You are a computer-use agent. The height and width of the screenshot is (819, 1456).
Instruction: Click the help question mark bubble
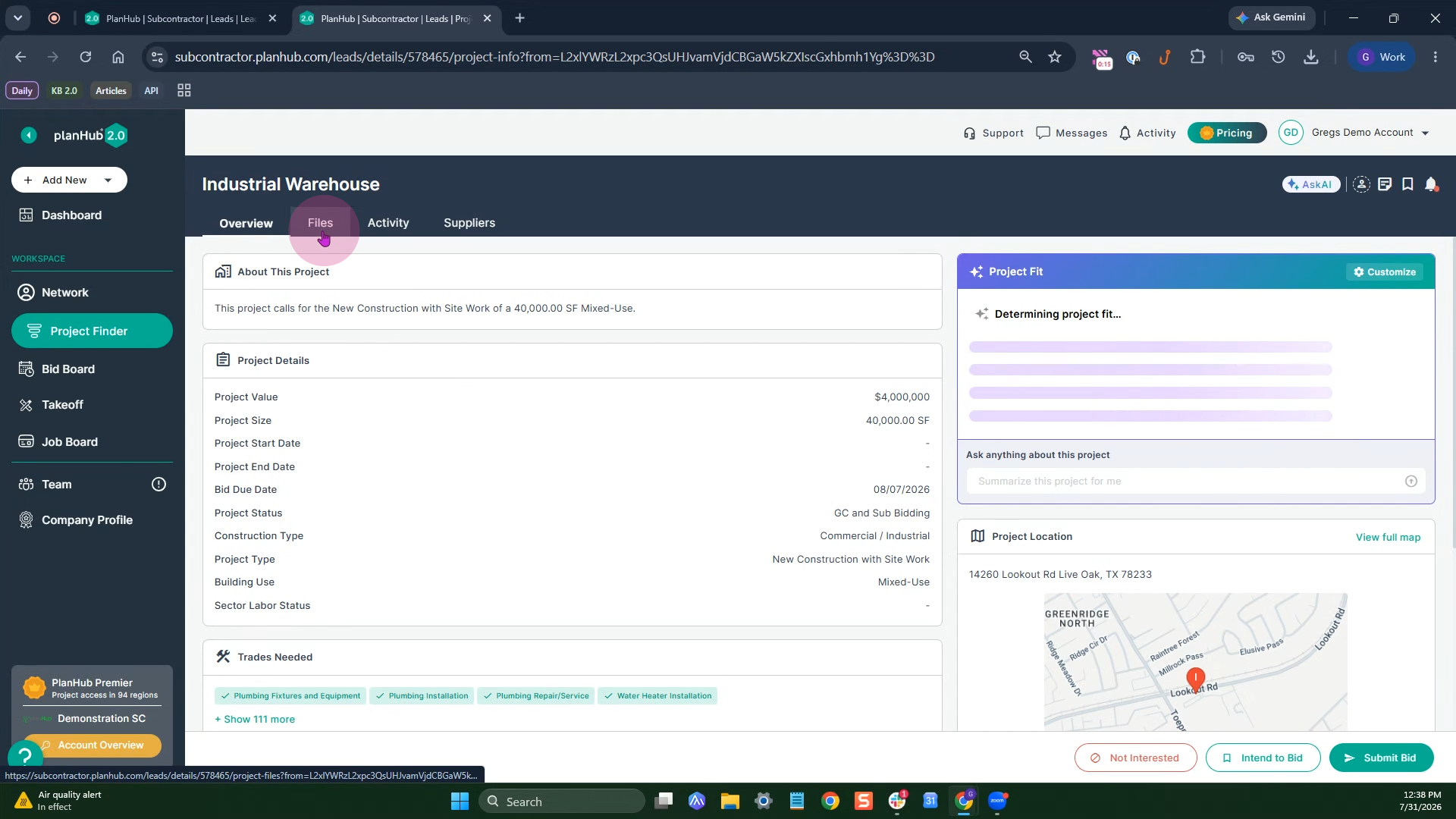[x=25, y=756]
